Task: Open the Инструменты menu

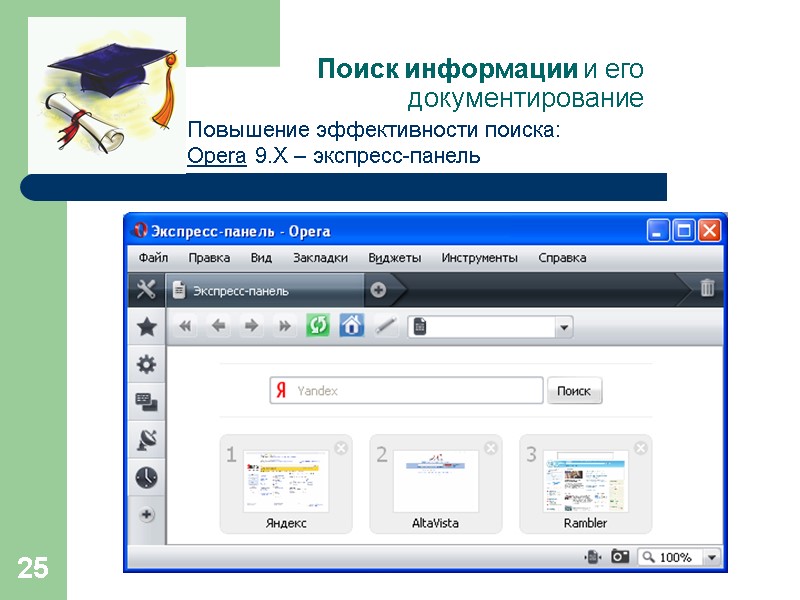Action: [x=480, y=258]
